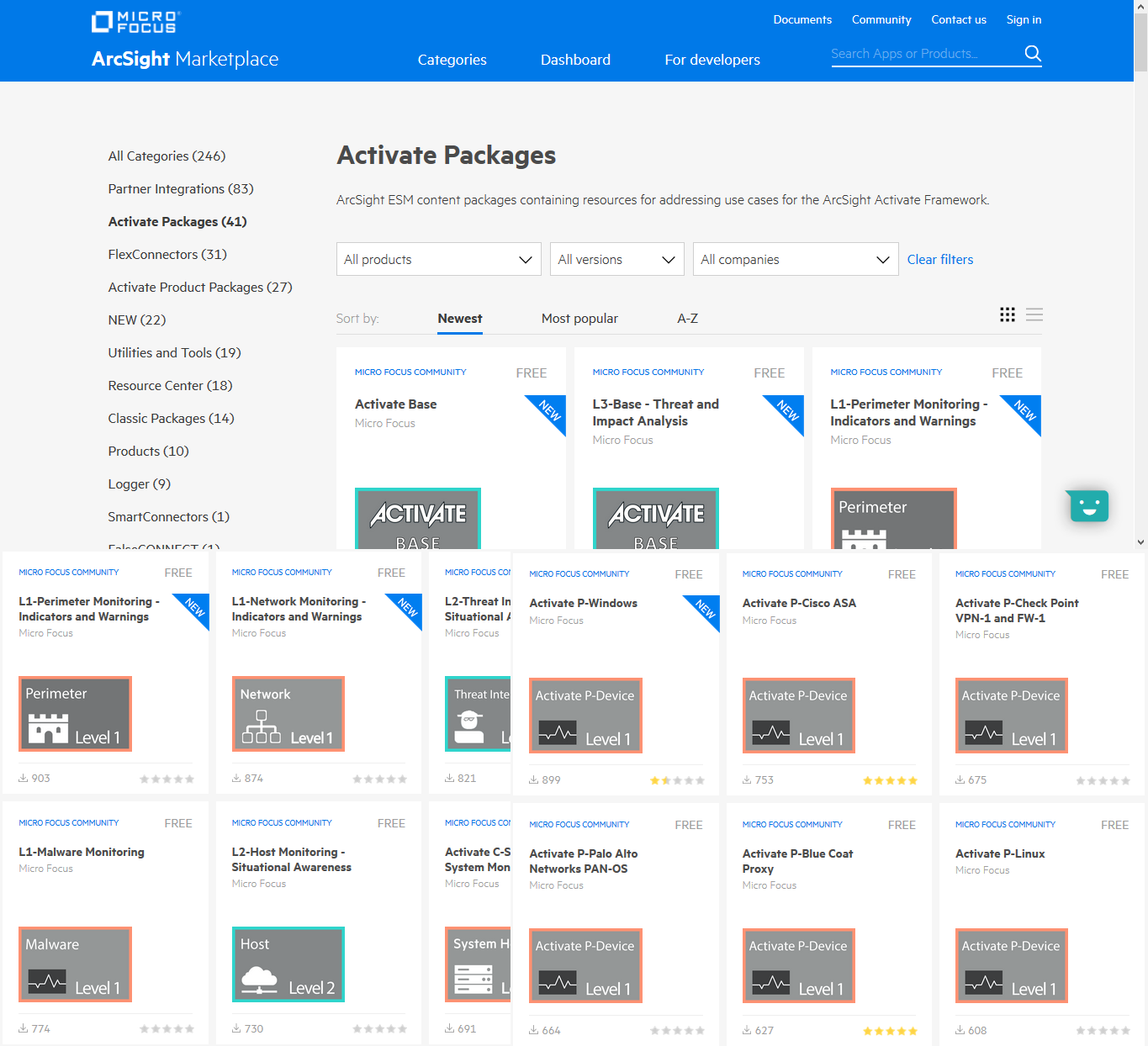The width and height of the screenshot is (1148, 1046).
Task: Click Threat Intel package icon
Action: click(x=478, y=714)
